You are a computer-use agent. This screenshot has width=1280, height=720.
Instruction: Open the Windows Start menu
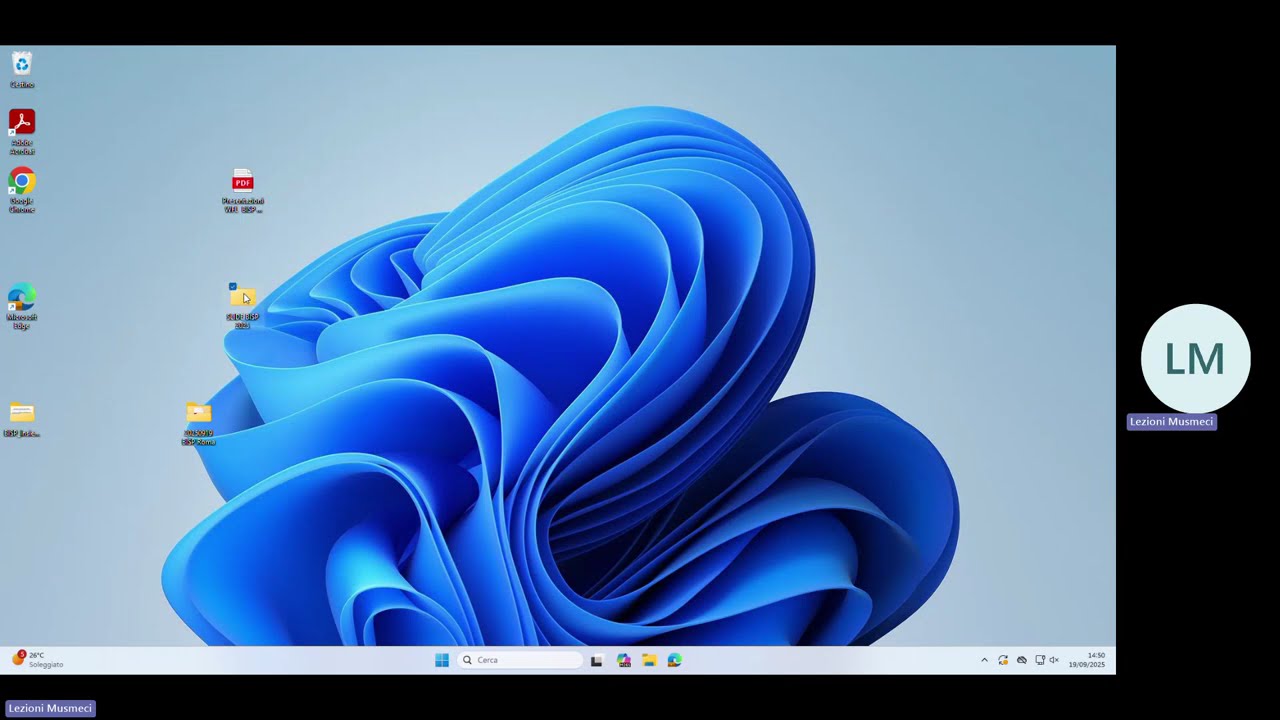point(442,660)
